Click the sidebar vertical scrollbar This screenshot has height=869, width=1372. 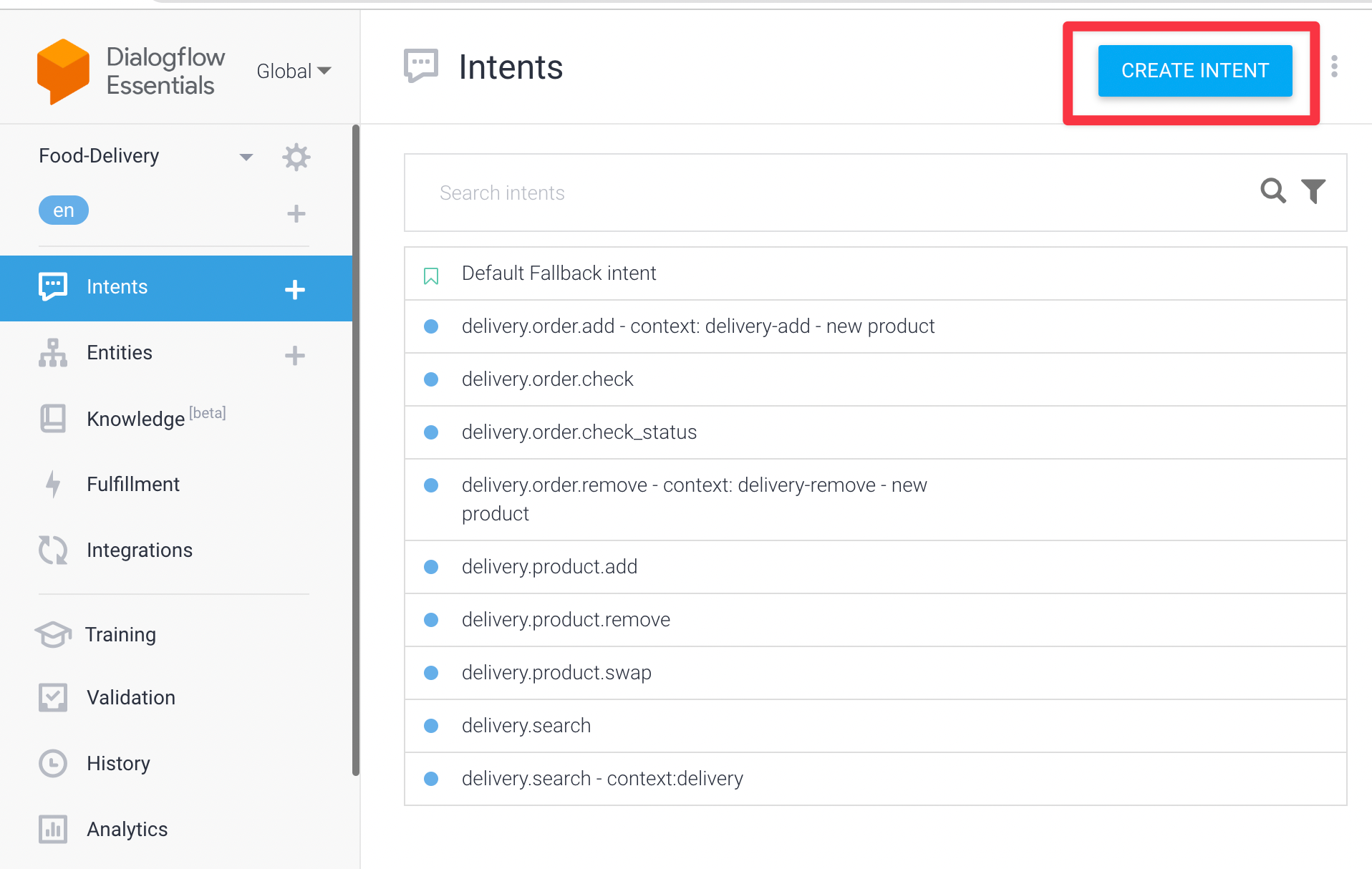tap(355, 450)
